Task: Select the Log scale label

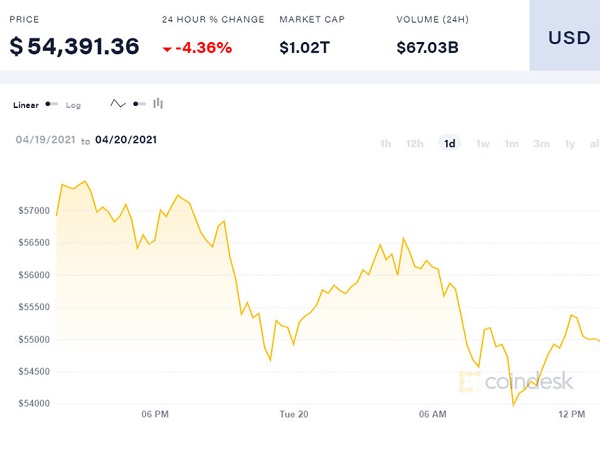Action: (x=73, y=104)
